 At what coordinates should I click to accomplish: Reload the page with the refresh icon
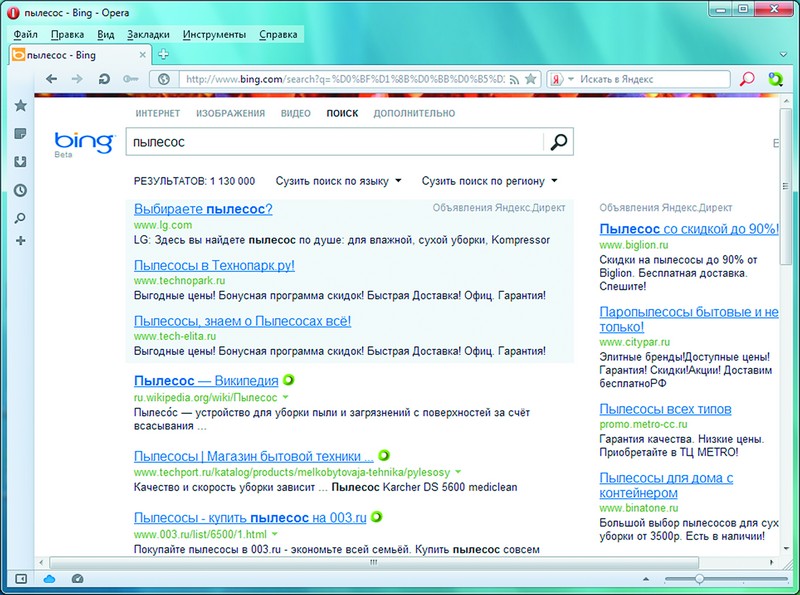(104, 79)
